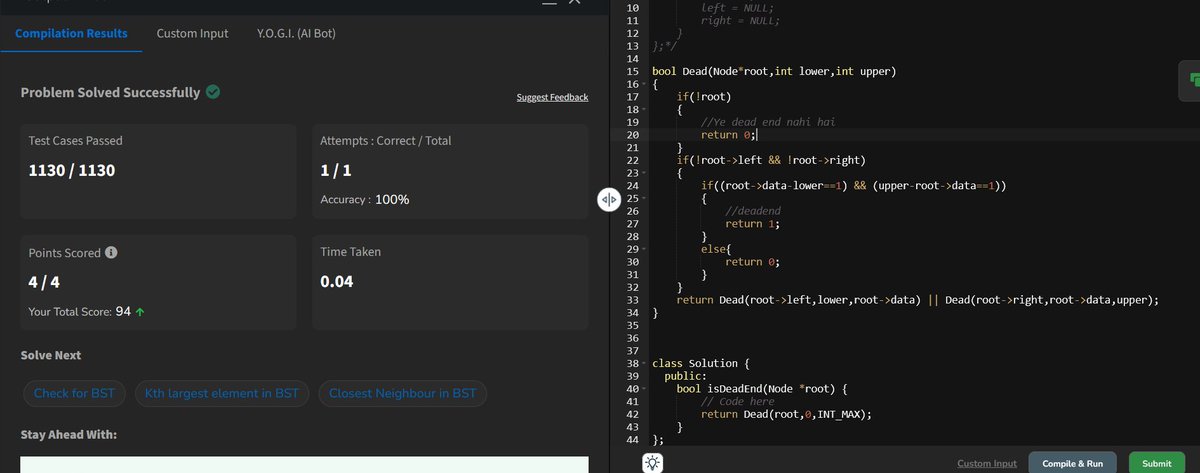Click the '0.04' time taken value
The image size is (1200, 473).
tap(336, 282)
